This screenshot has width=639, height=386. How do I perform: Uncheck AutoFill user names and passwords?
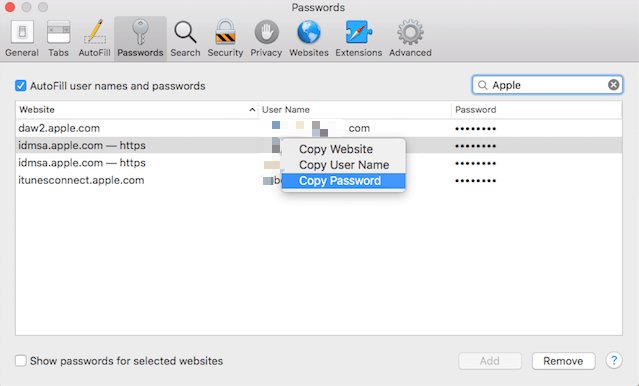pos(20,86)
